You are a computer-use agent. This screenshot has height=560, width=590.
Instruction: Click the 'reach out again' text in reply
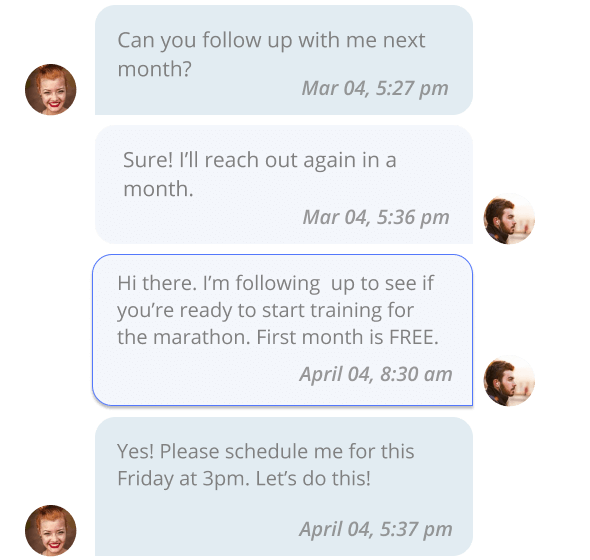(x=281, y=161)
